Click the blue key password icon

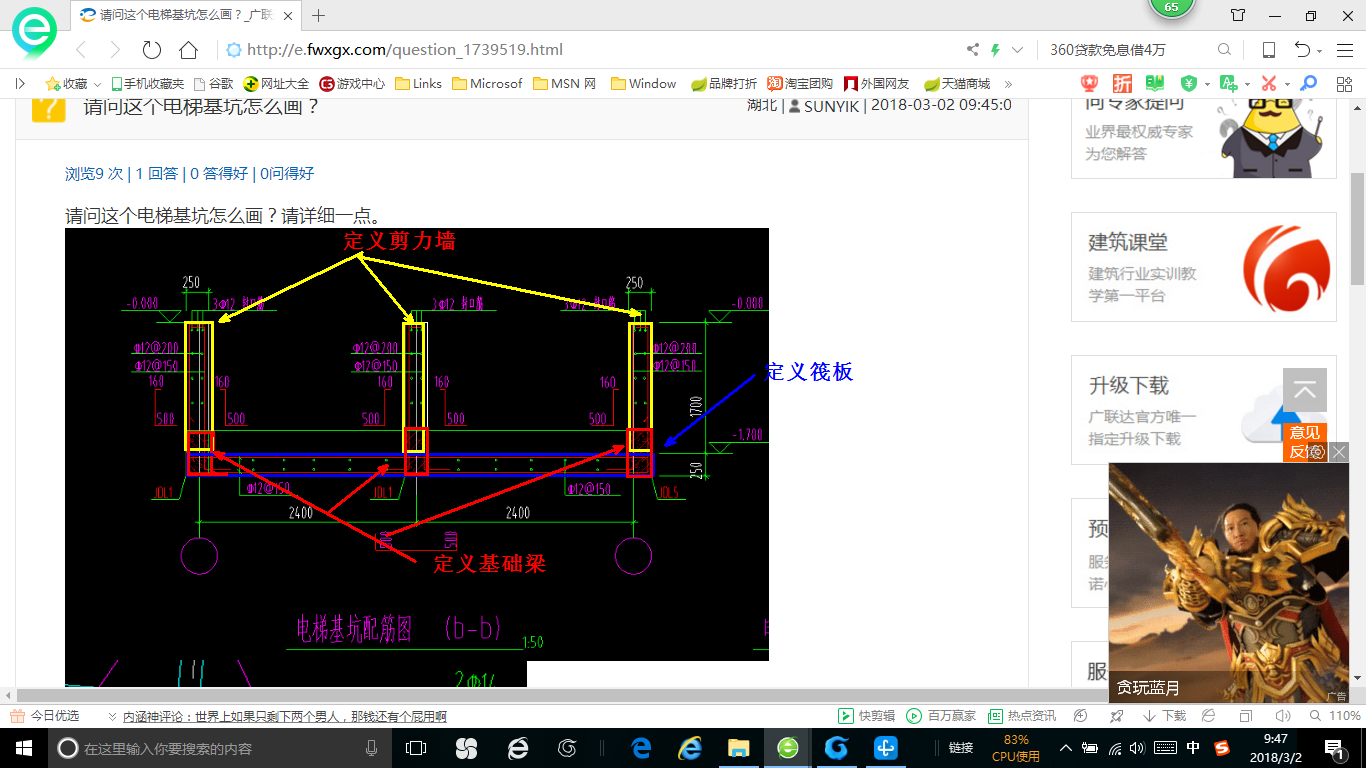[1307, 84]
